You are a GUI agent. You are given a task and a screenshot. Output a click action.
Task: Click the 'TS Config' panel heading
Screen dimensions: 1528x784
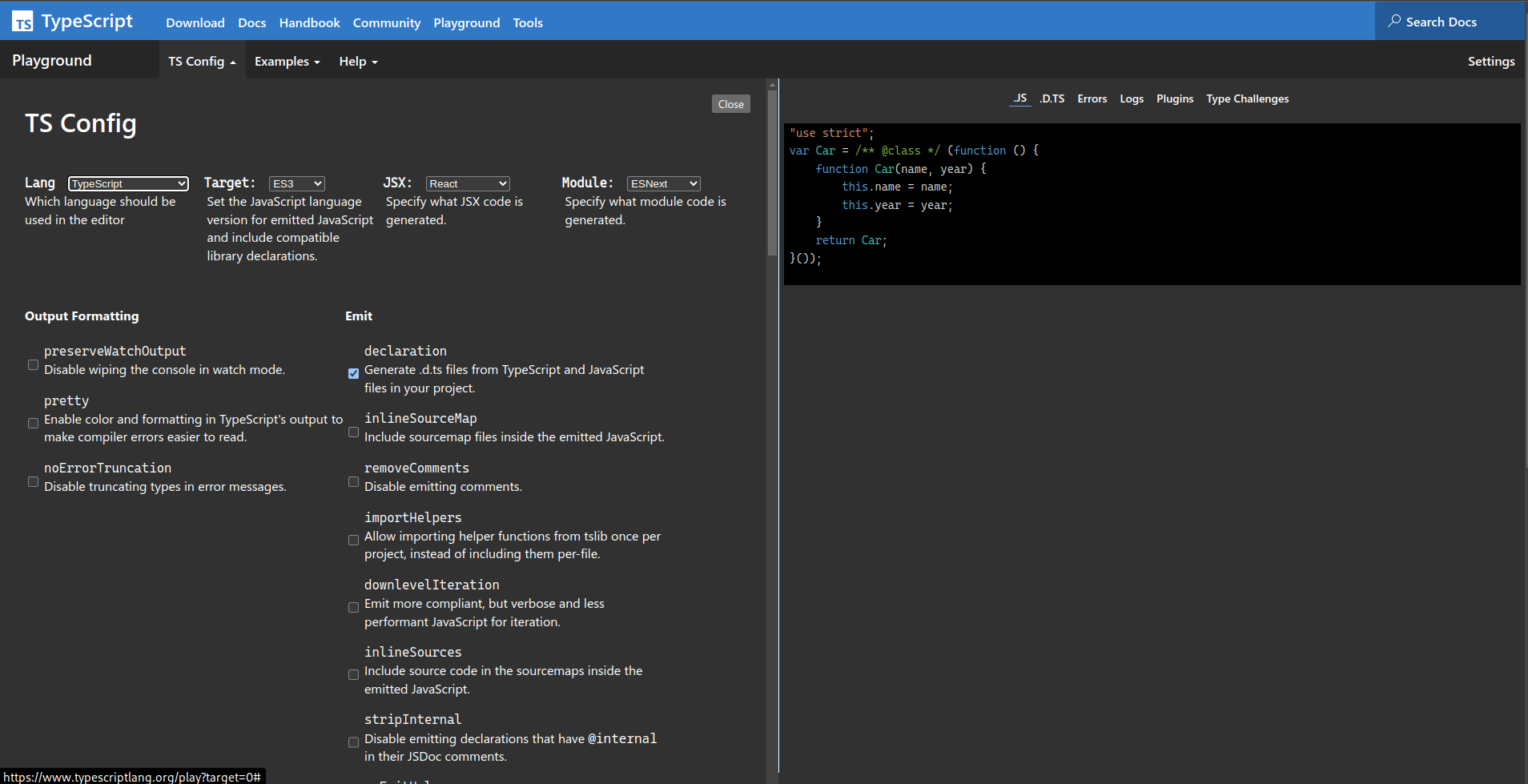click(x=81, y=123)
